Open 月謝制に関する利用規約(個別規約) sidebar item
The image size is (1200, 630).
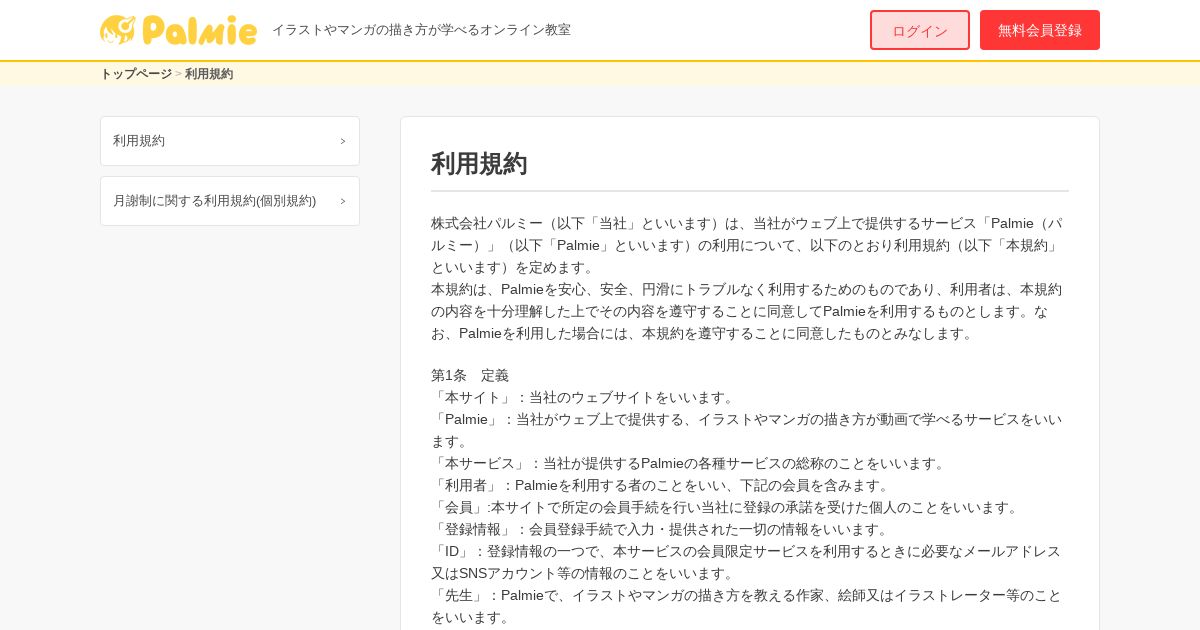[230, 201]
